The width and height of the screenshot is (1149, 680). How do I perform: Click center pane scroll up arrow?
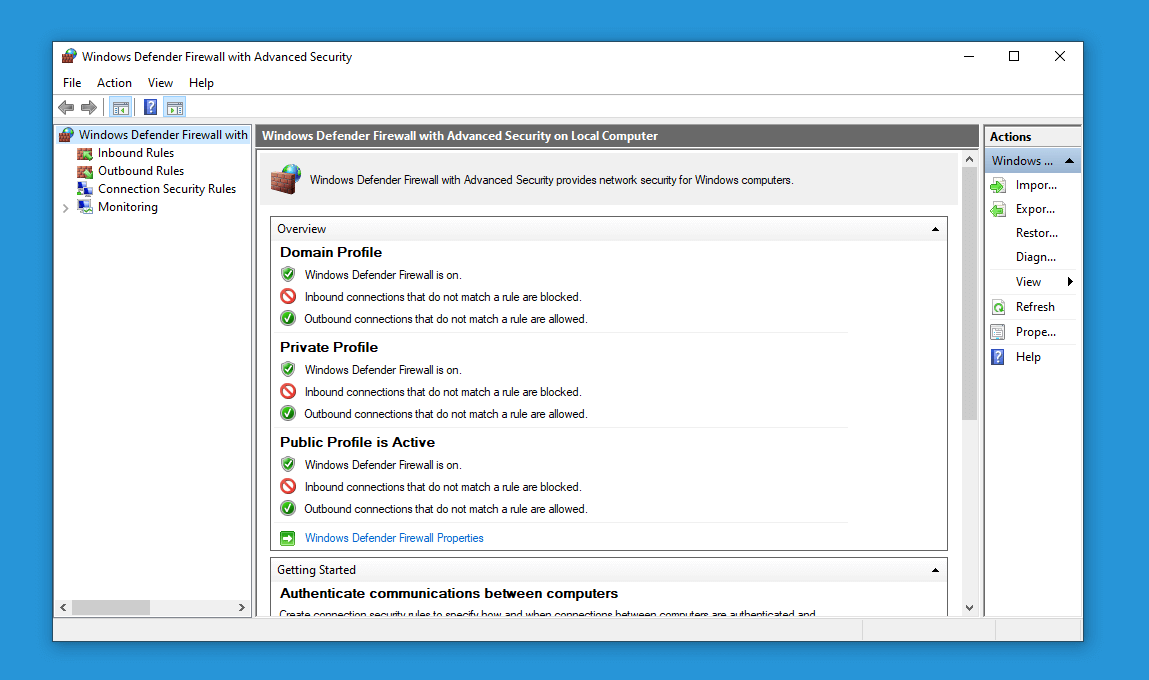[x=969, y=159]
